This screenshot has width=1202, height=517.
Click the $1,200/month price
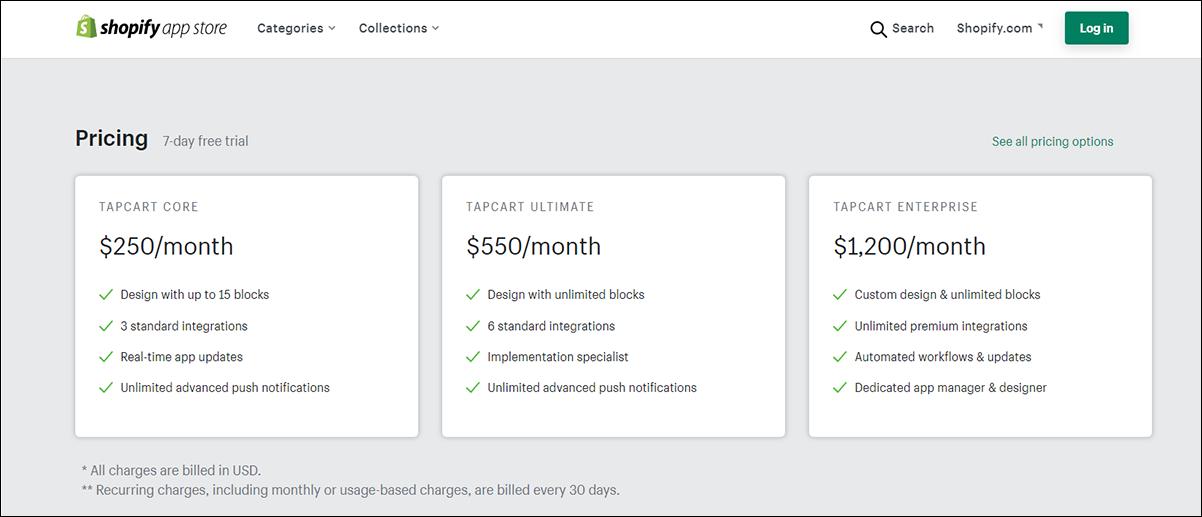click(x=909, y=246)
